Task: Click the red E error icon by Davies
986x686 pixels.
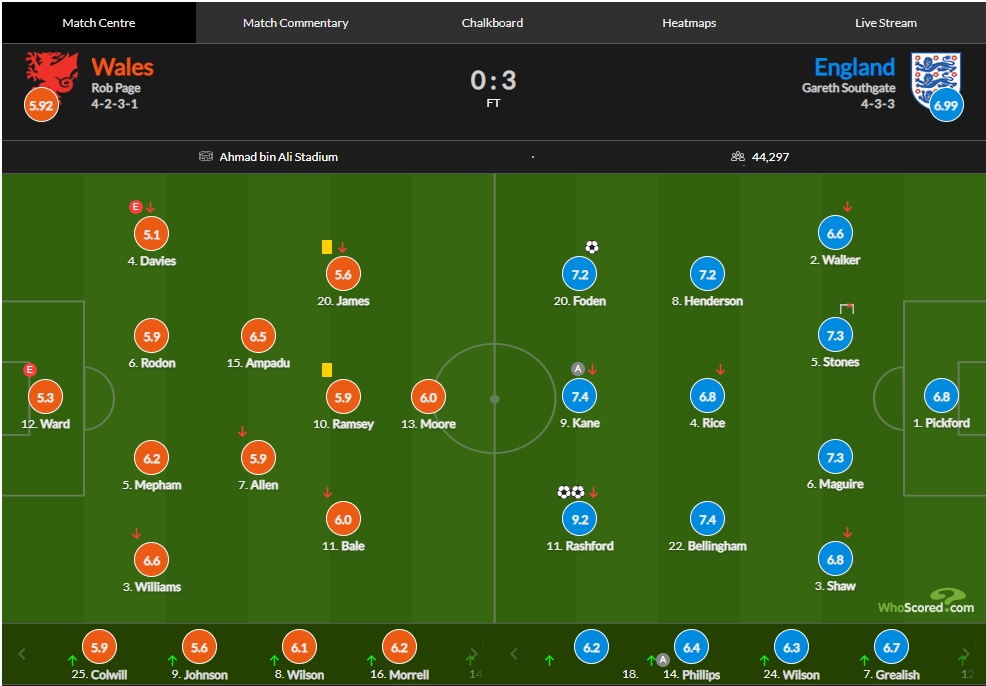Action: [x=135, y=206]
